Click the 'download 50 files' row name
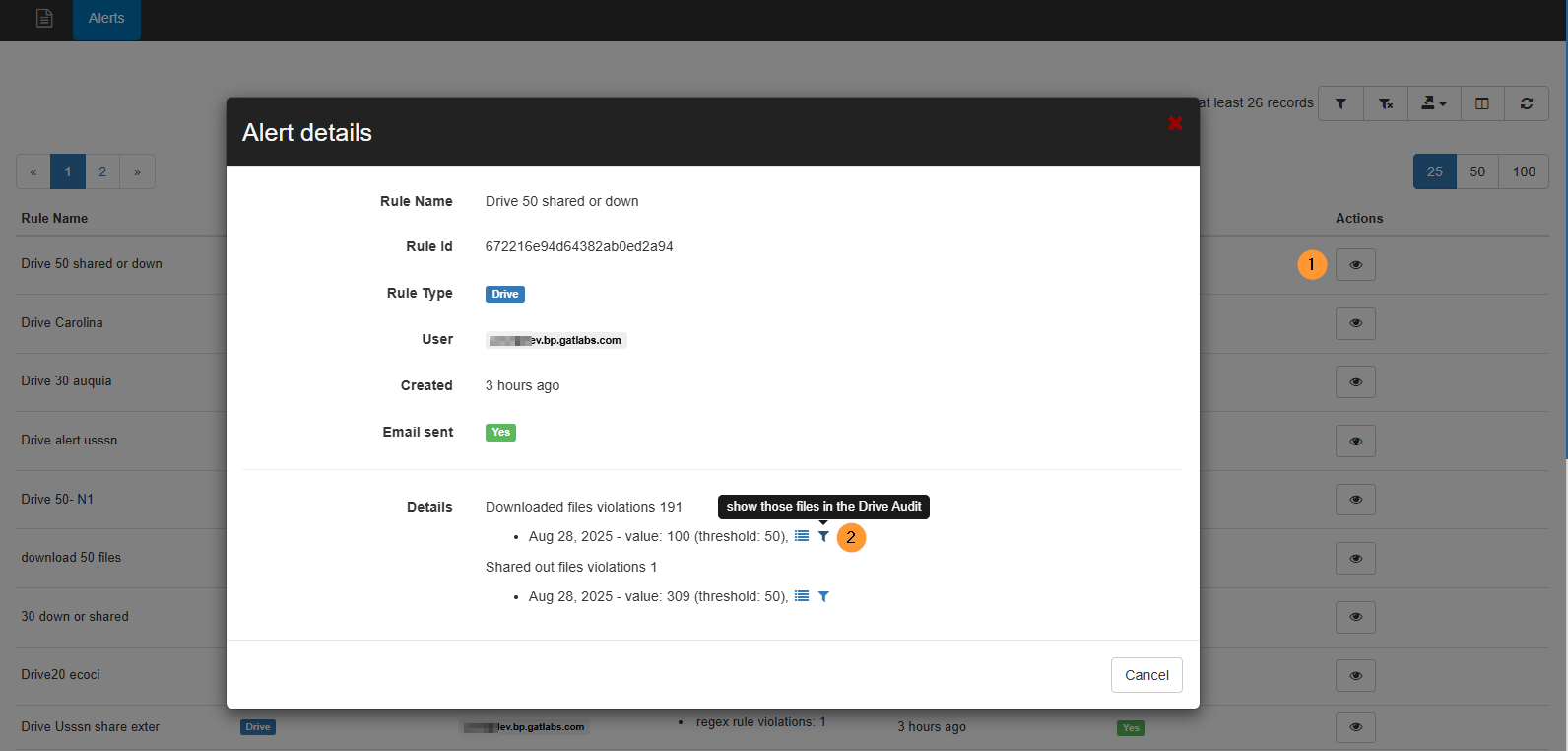This screenshot has width=1568, height=751. coord(71,557)
